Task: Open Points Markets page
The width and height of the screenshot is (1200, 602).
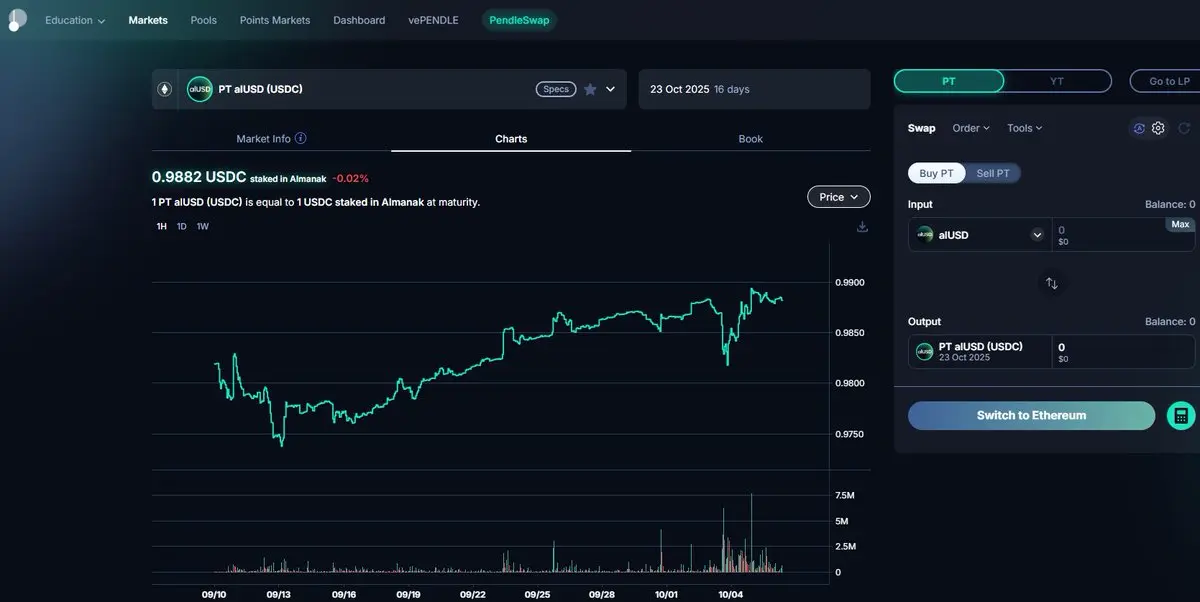Action: [x=275, y=20]
